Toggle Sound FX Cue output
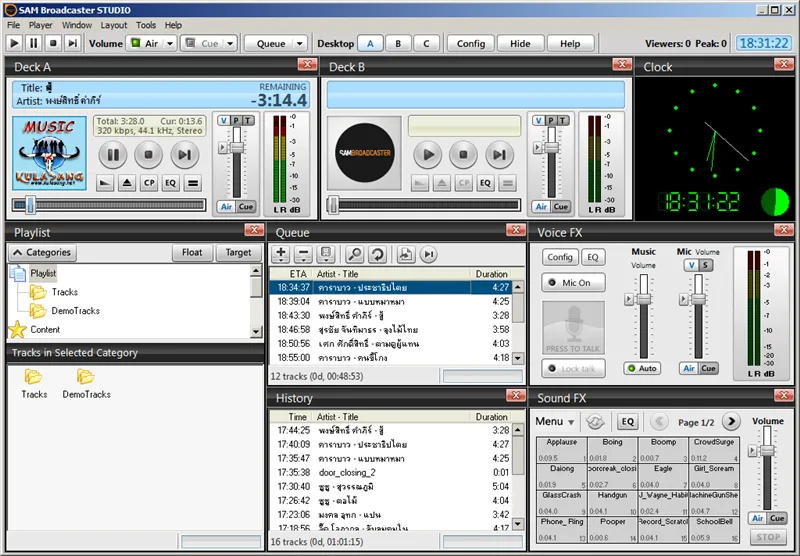Screen dimensions: 800x556 tap(777, 518)
